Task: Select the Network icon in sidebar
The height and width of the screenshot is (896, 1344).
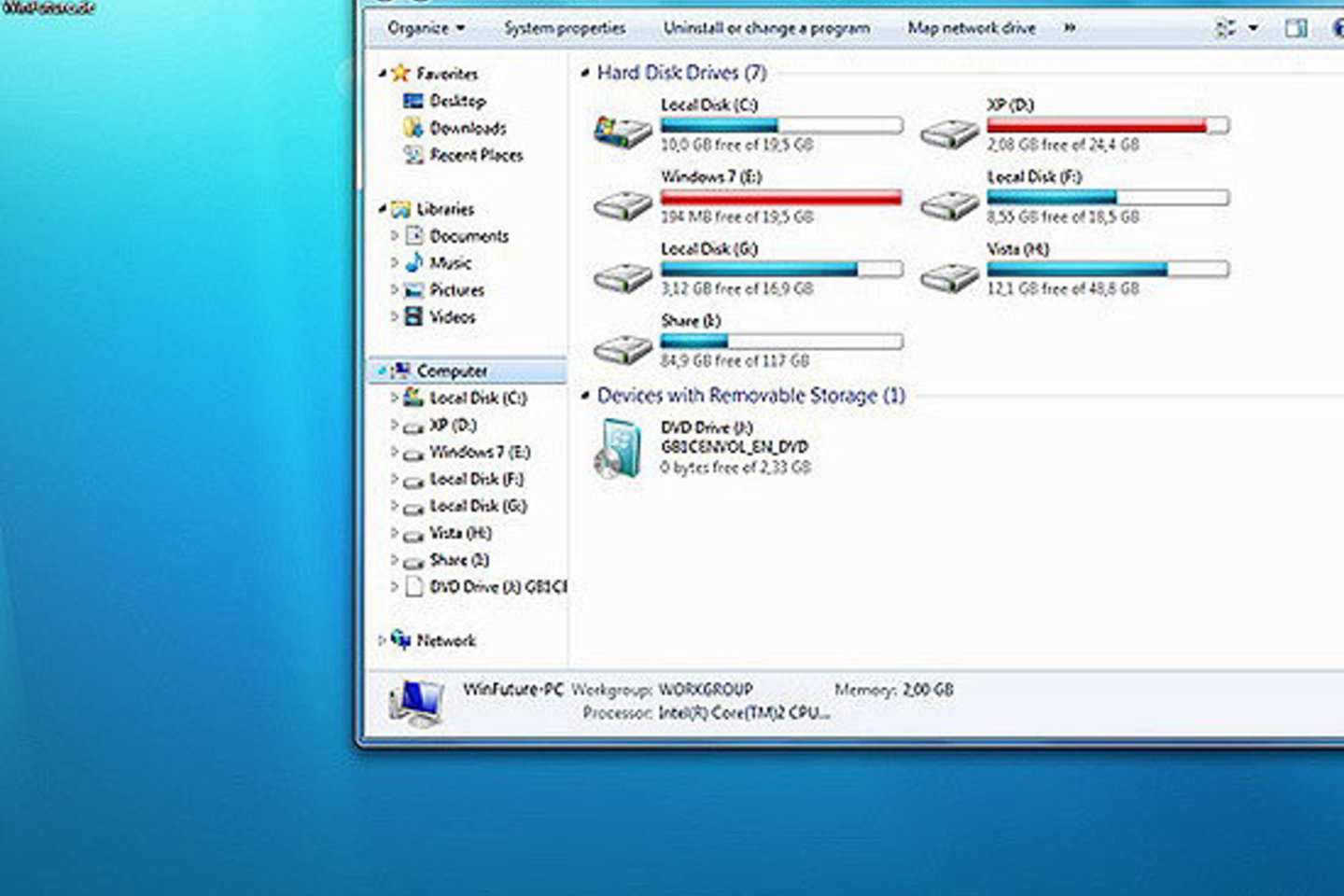Action: pyautogui.click(x=400, y=639)
